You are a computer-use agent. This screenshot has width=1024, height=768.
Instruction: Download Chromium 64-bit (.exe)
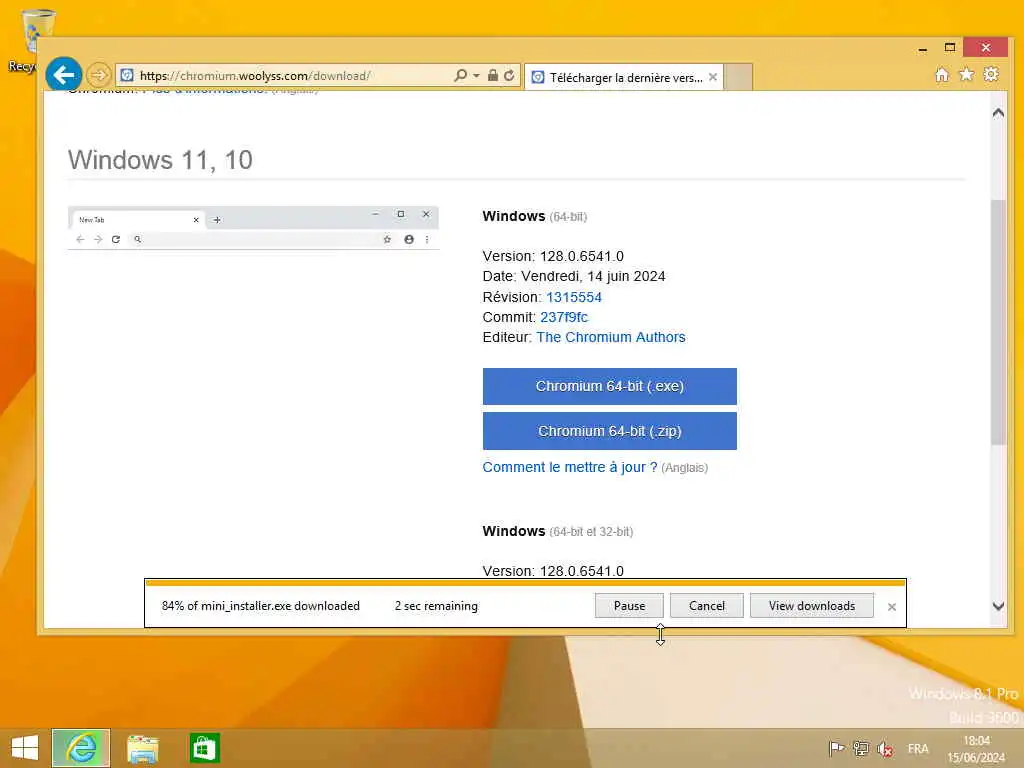(x=610, y=386)
